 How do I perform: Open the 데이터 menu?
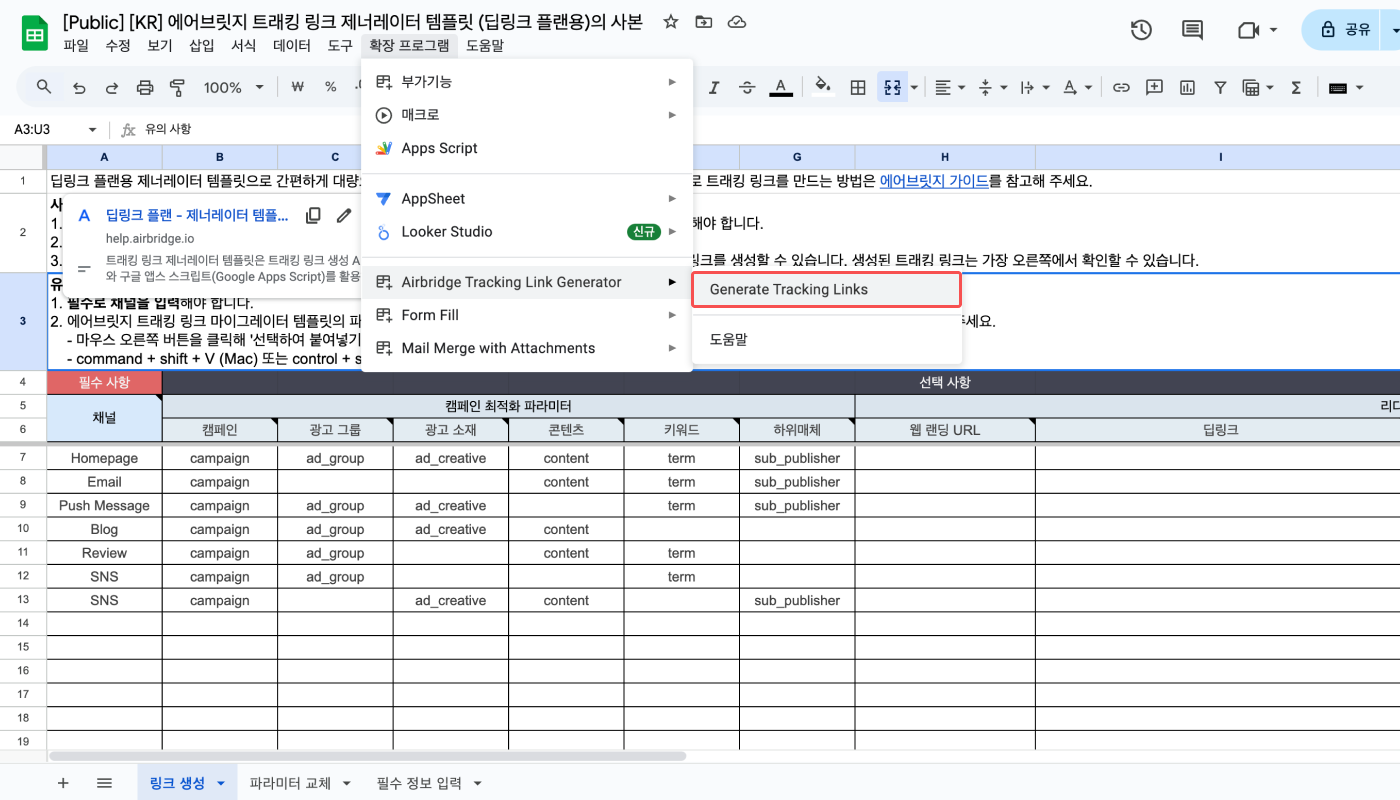tap(292, 45)
